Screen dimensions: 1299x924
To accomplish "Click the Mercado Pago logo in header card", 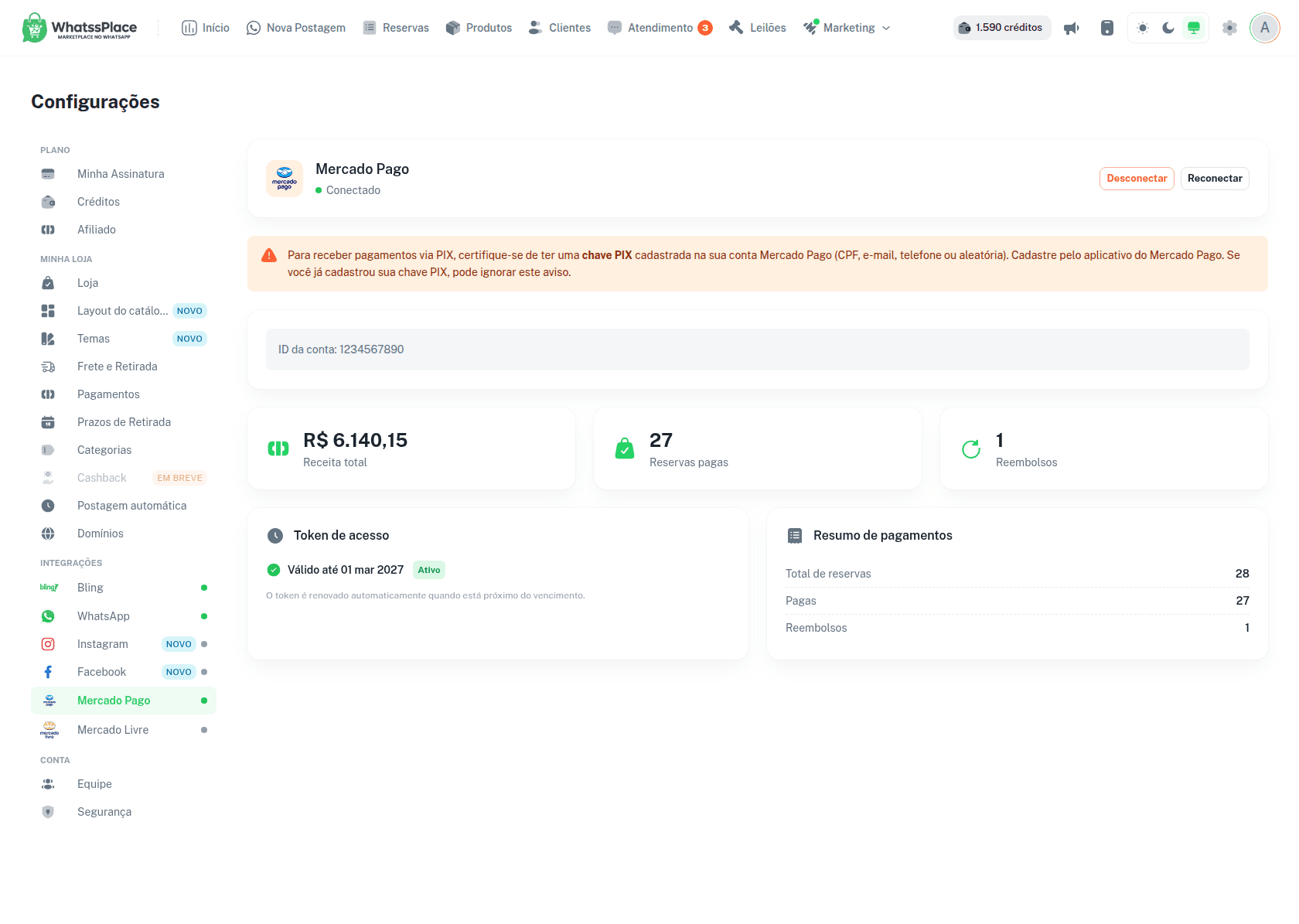I will point(285,179).
